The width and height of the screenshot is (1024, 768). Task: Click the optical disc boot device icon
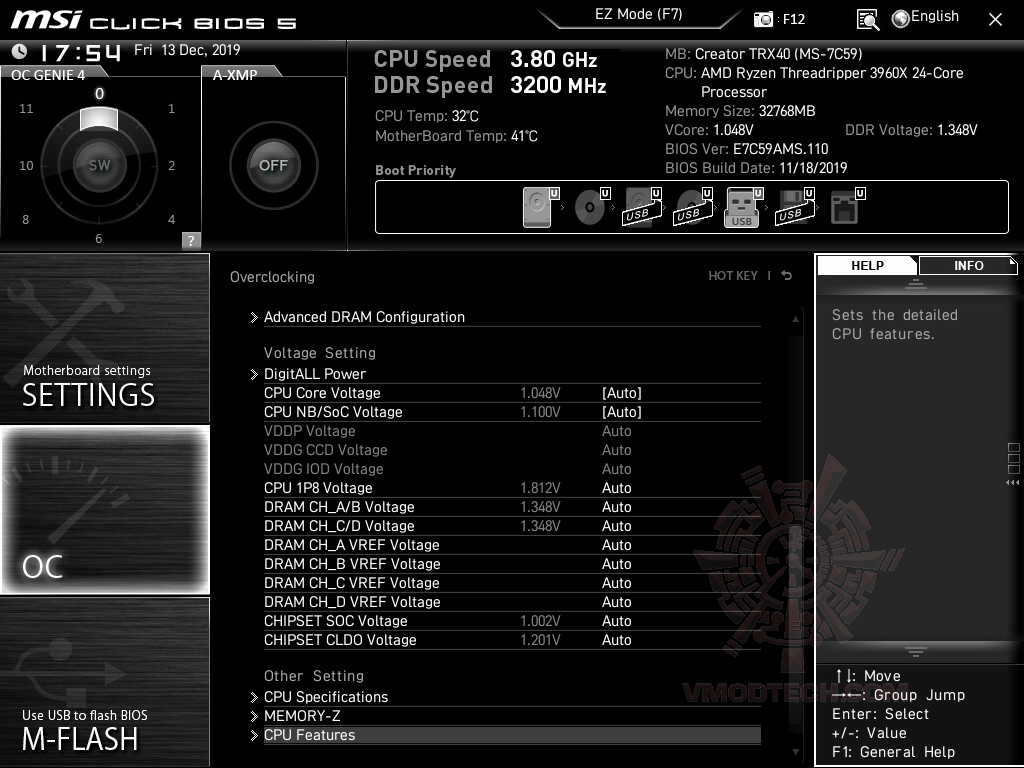[589, 207]
